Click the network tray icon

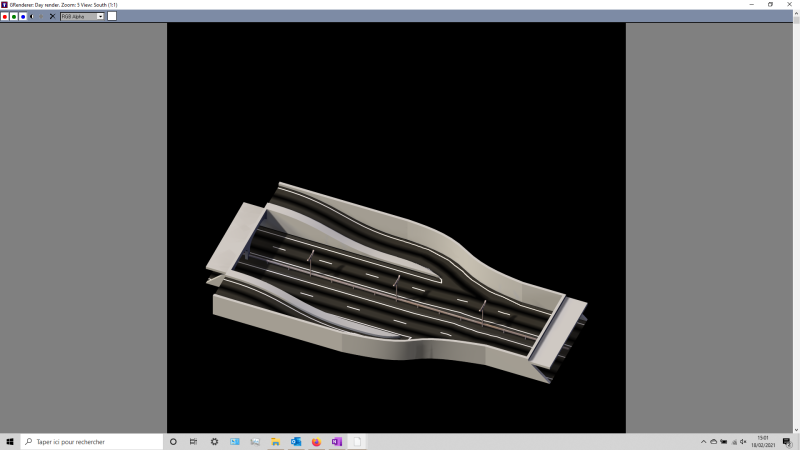[x=734, y=442]
